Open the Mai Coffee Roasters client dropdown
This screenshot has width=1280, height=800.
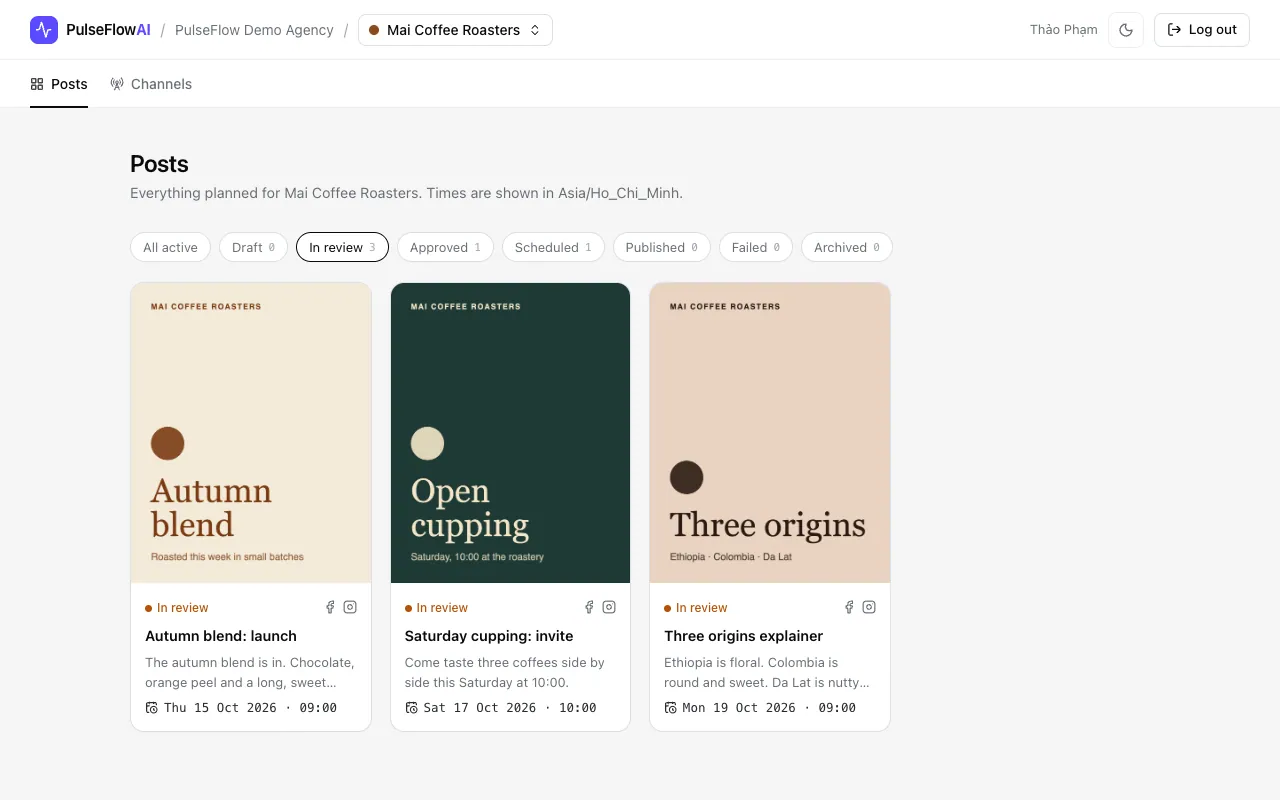coord(455,30)
